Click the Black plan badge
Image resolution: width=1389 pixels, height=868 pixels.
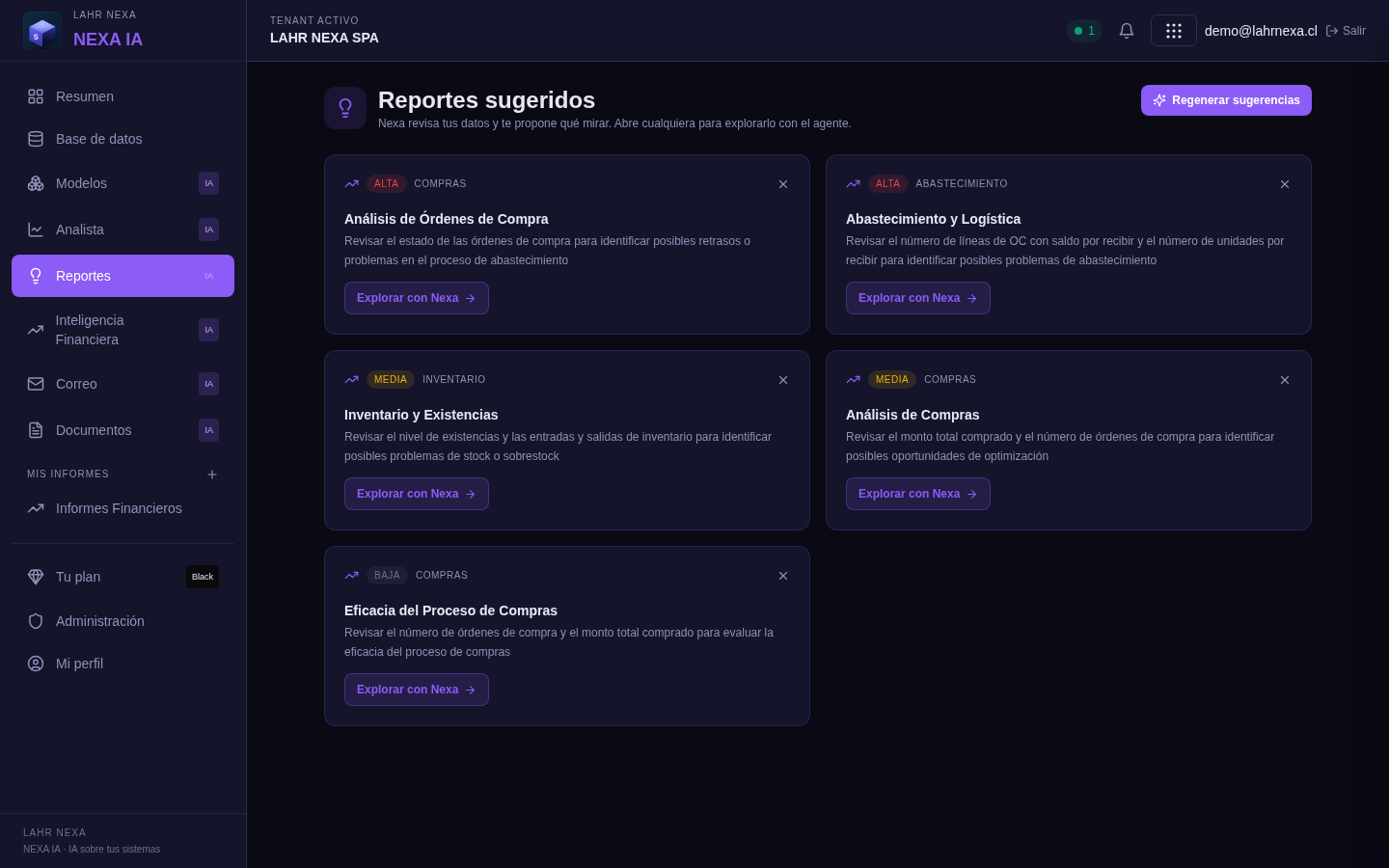[203, 577]
